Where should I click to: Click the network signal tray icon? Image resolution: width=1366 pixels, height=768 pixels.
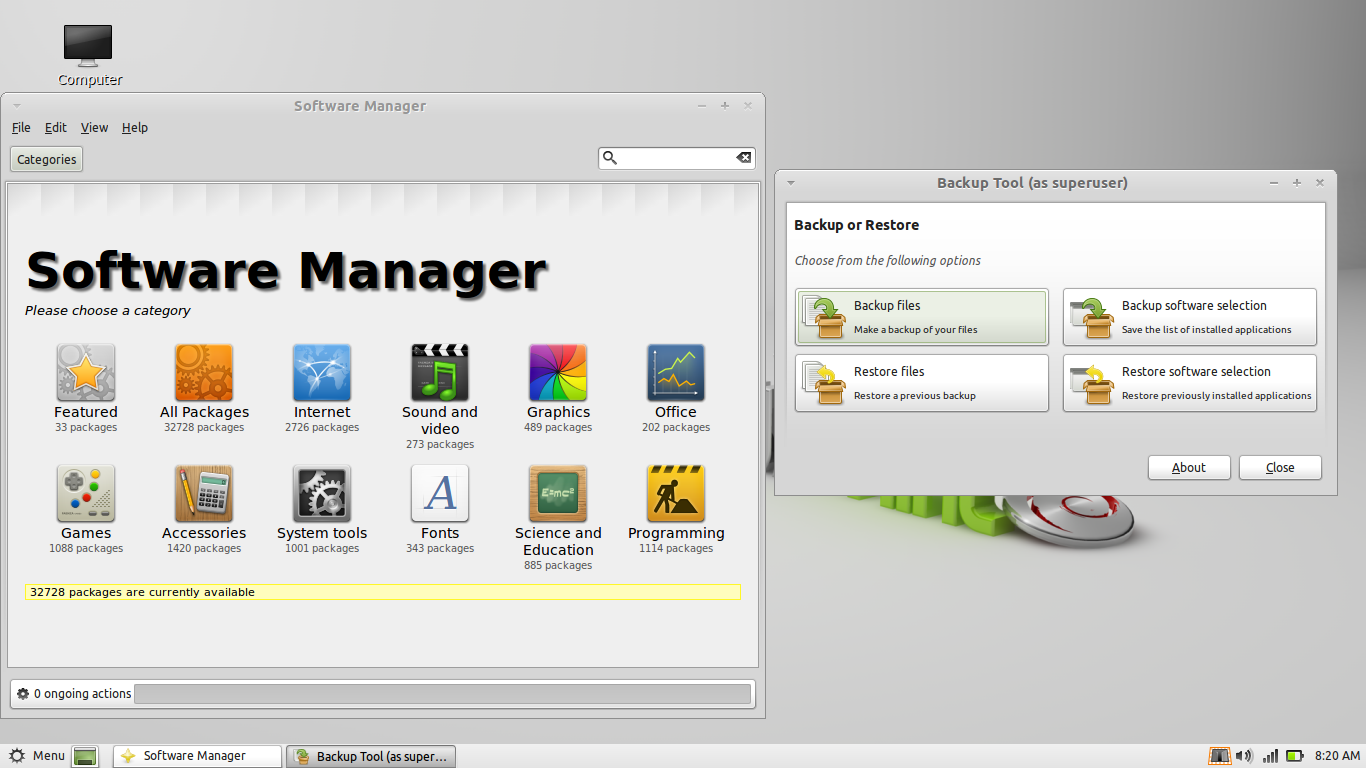pos(1270,756)
